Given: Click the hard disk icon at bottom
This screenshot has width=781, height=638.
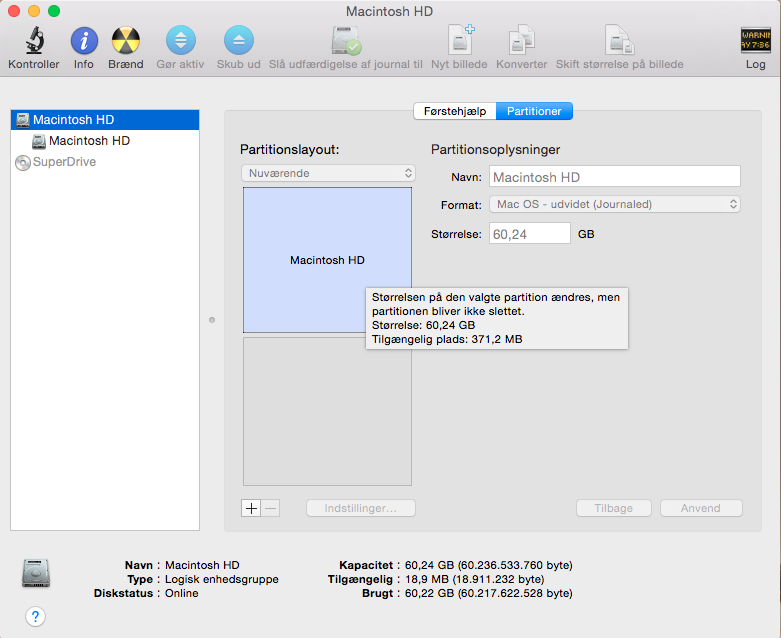Looking at the screenshot, I should click(36, 573).
